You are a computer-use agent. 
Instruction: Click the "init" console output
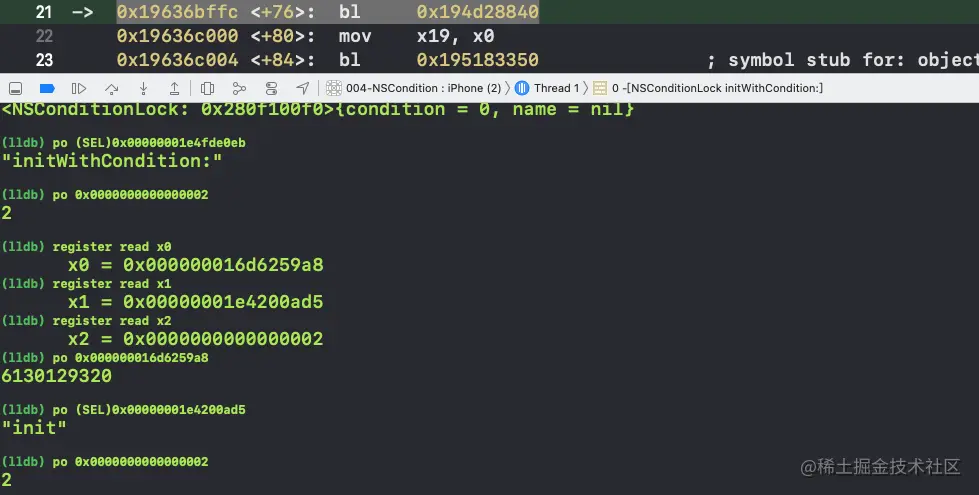tap(34, 428)
